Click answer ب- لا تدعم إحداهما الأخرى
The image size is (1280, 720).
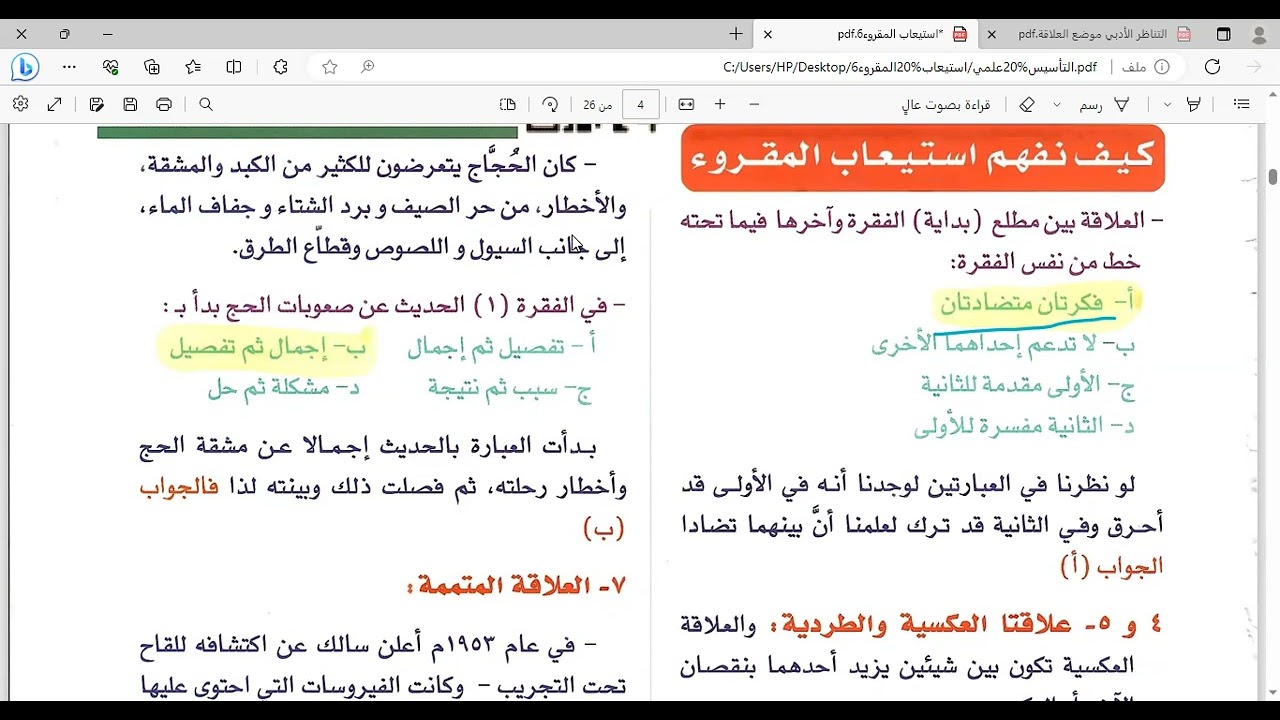[1003, 344]
